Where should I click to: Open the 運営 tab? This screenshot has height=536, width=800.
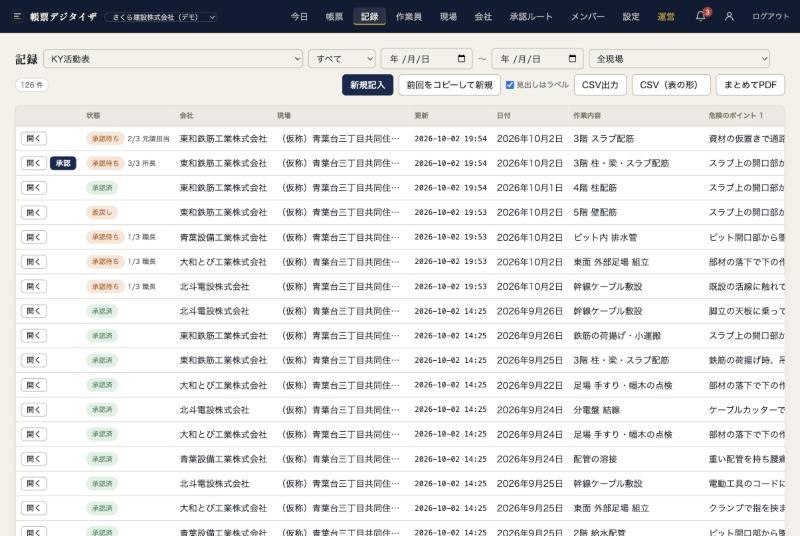(x=666, y=16)
